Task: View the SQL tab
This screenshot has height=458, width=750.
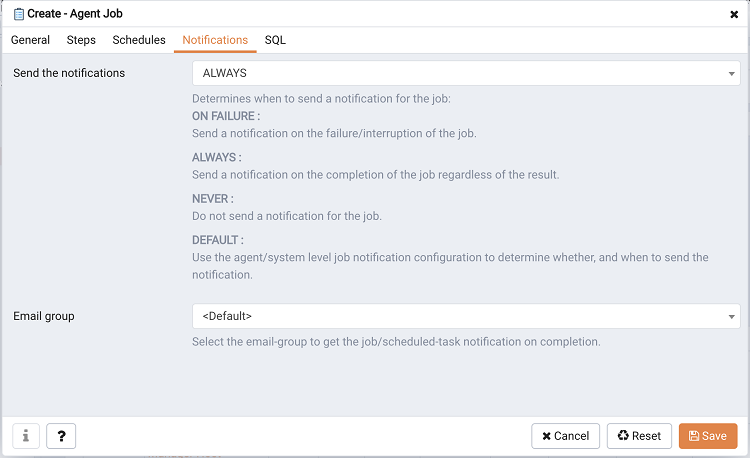Action: click(275, 40)
